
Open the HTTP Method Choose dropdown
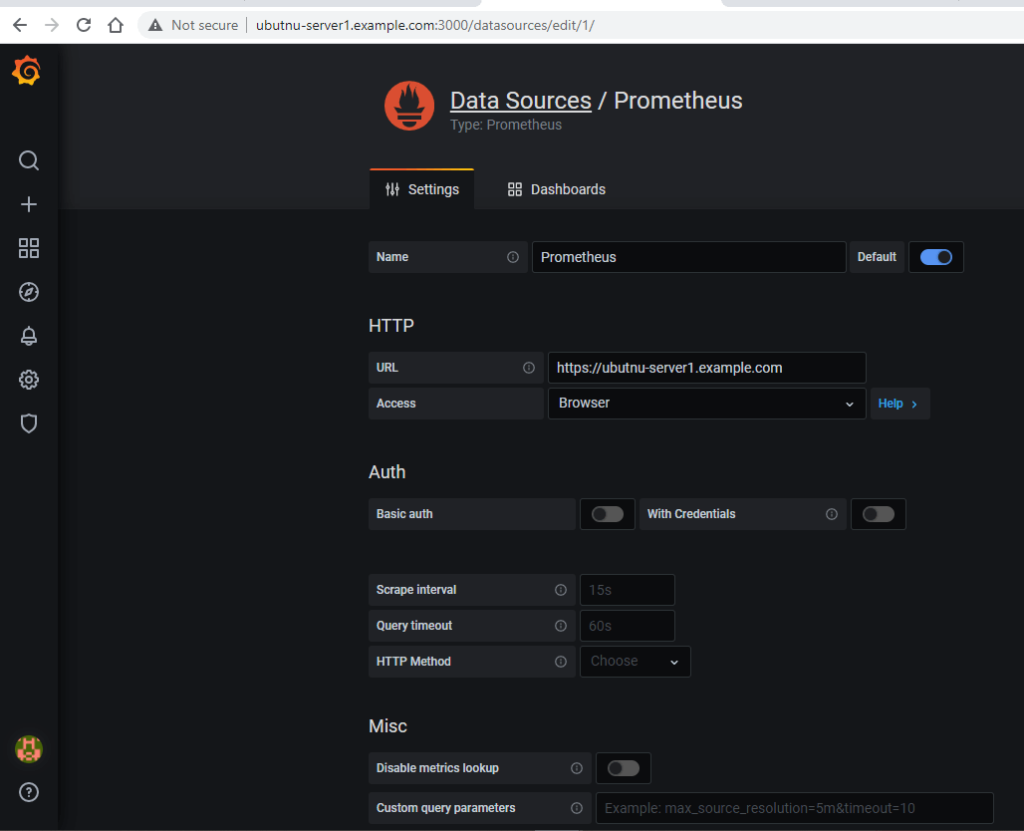(x=635, y=661)
